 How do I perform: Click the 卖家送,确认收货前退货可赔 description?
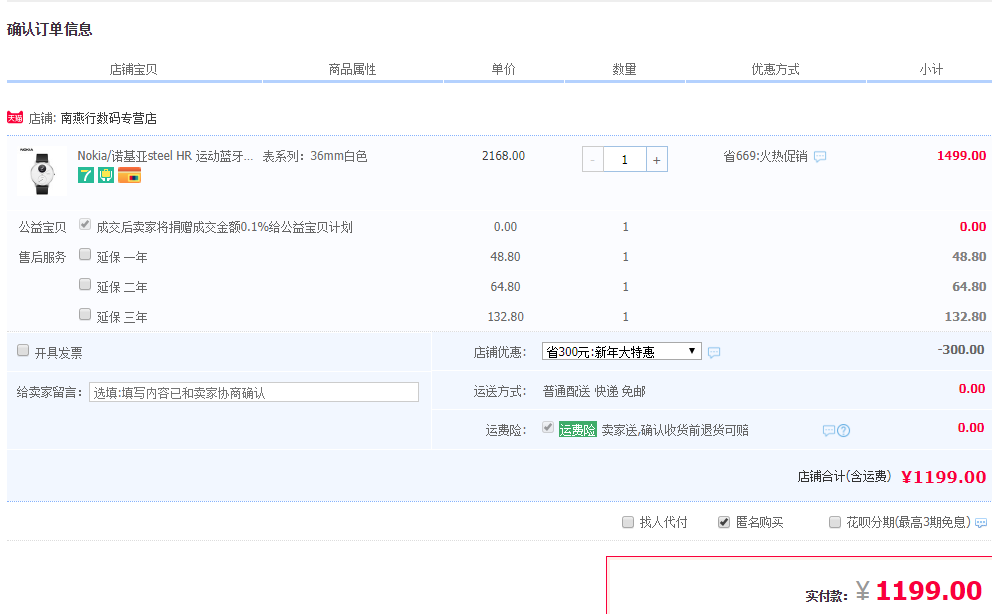[x=675, y=431]
